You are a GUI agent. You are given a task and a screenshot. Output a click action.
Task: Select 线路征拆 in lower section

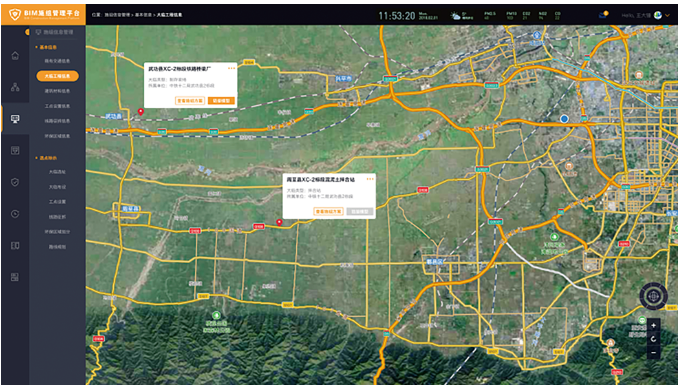click(57, 217)
